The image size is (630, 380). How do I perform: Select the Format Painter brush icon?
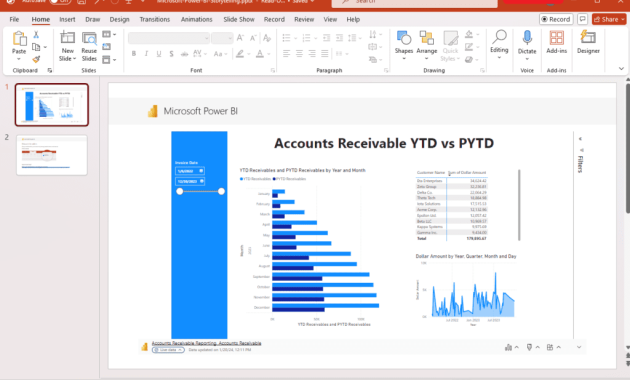pos(36,59)
